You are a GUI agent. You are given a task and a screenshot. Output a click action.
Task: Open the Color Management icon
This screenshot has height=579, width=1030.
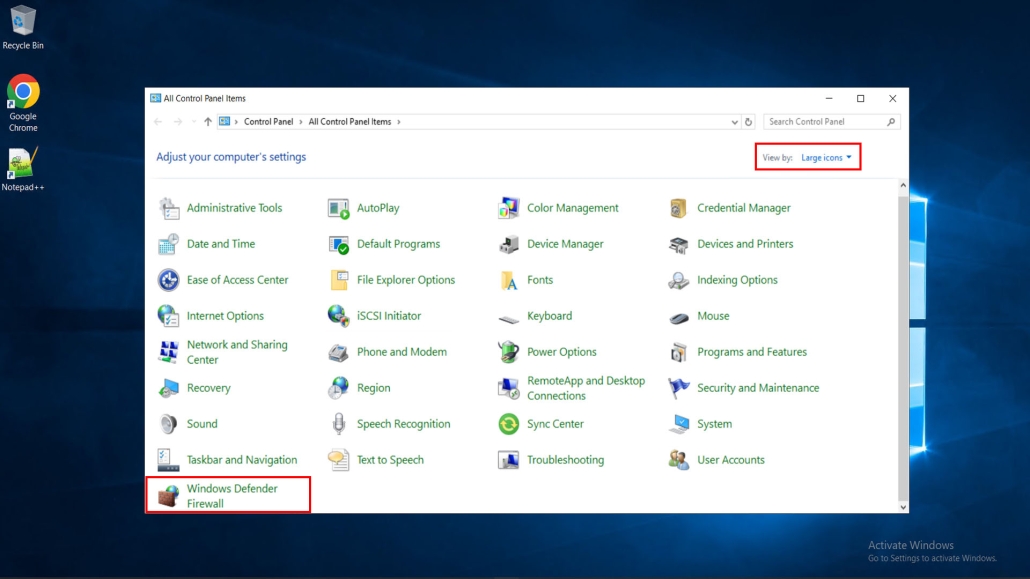pyautogui.click(x=508, y=208)
